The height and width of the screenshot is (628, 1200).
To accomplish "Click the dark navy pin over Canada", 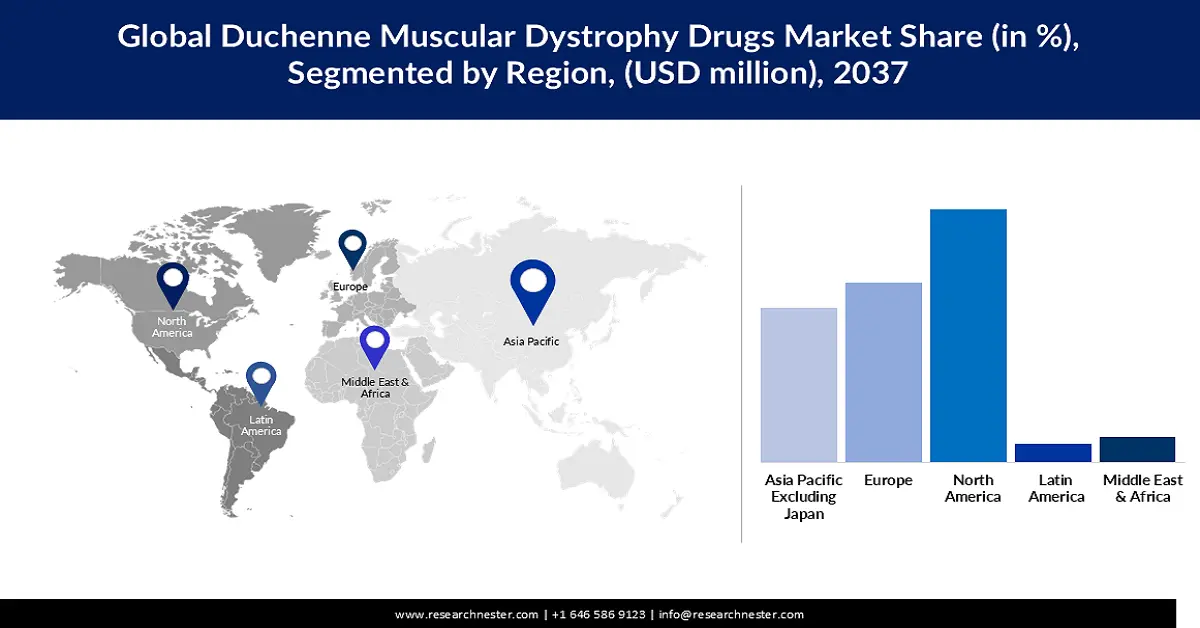I will click(174, 285).
